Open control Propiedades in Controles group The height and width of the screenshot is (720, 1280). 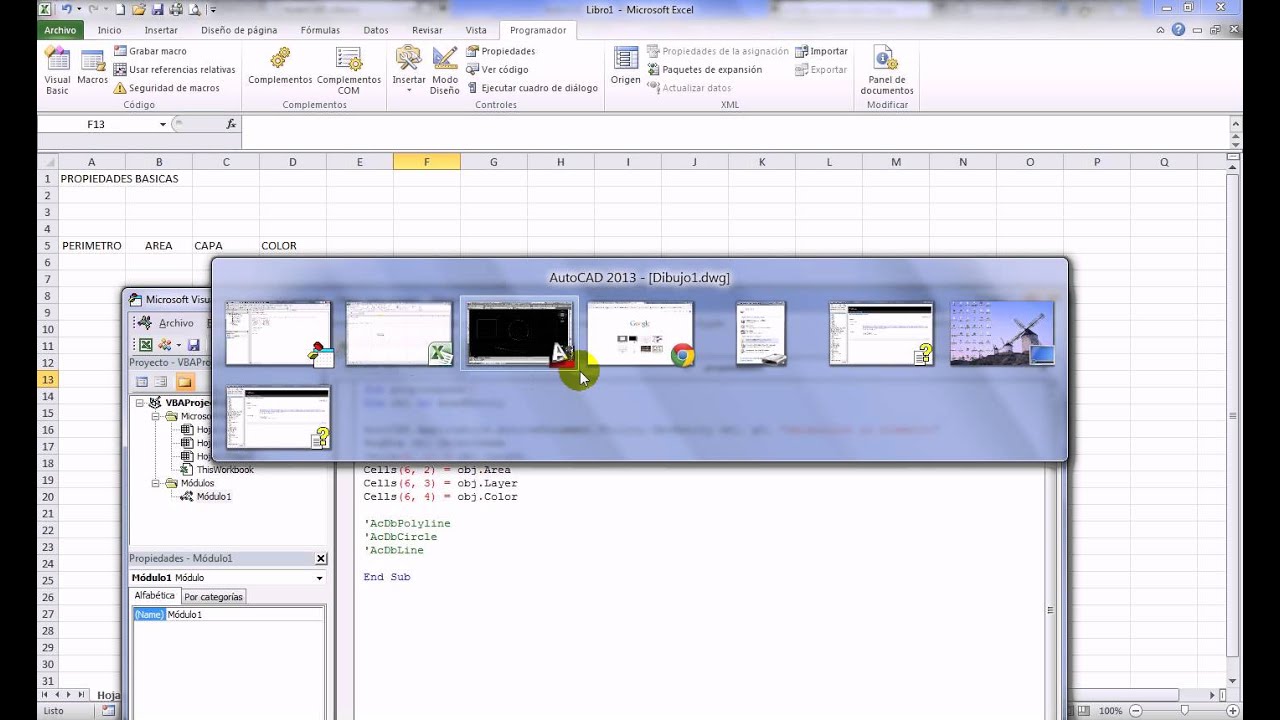[500, 51]
